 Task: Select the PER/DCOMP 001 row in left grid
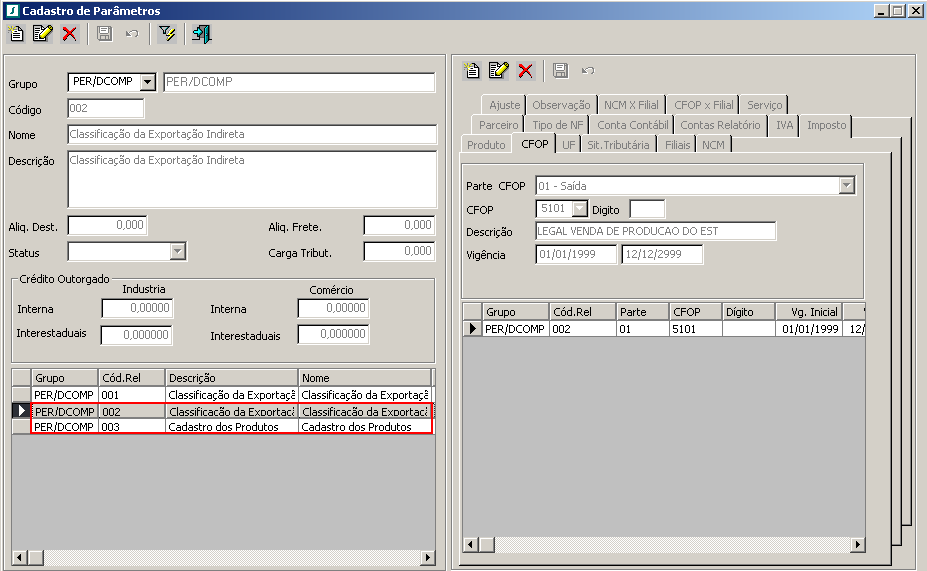pyautogui.click(x=223, y=395)
